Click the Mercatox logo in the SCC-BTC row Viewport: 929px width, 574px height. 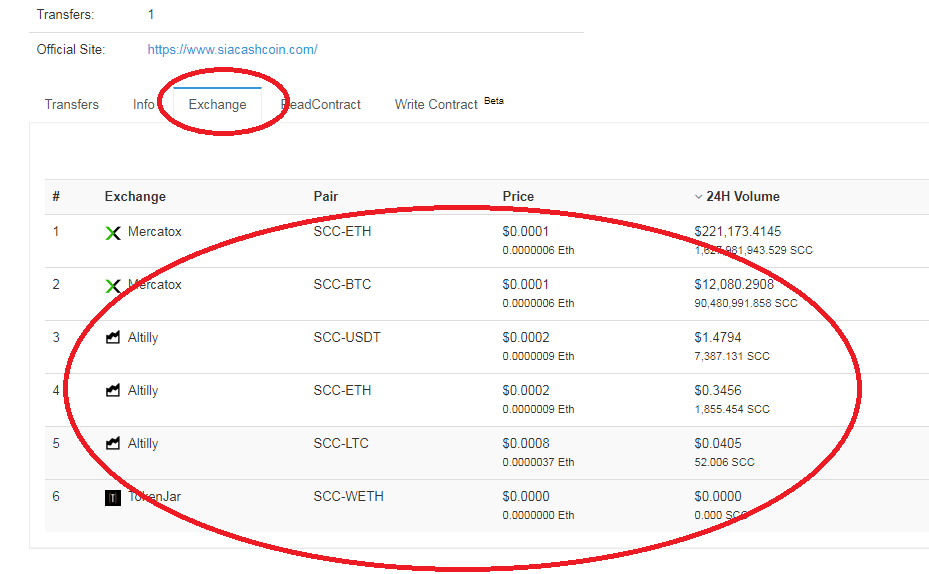(x=113, y=286)
